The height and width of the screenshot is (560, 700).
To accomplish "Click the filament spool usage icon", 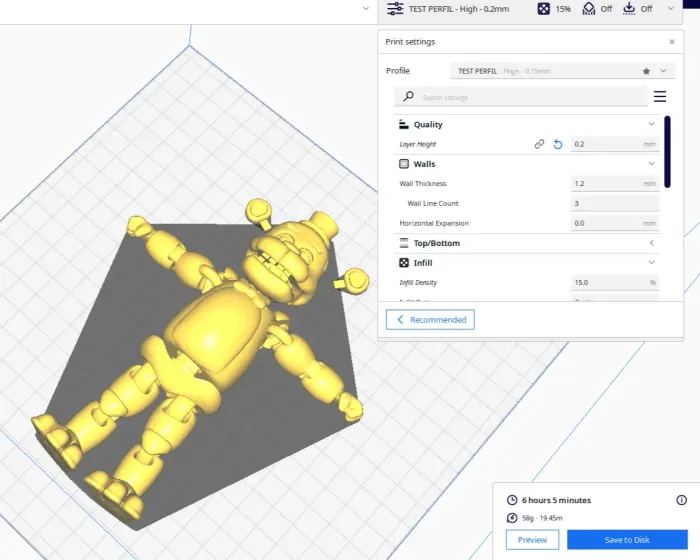I will 512,518.
